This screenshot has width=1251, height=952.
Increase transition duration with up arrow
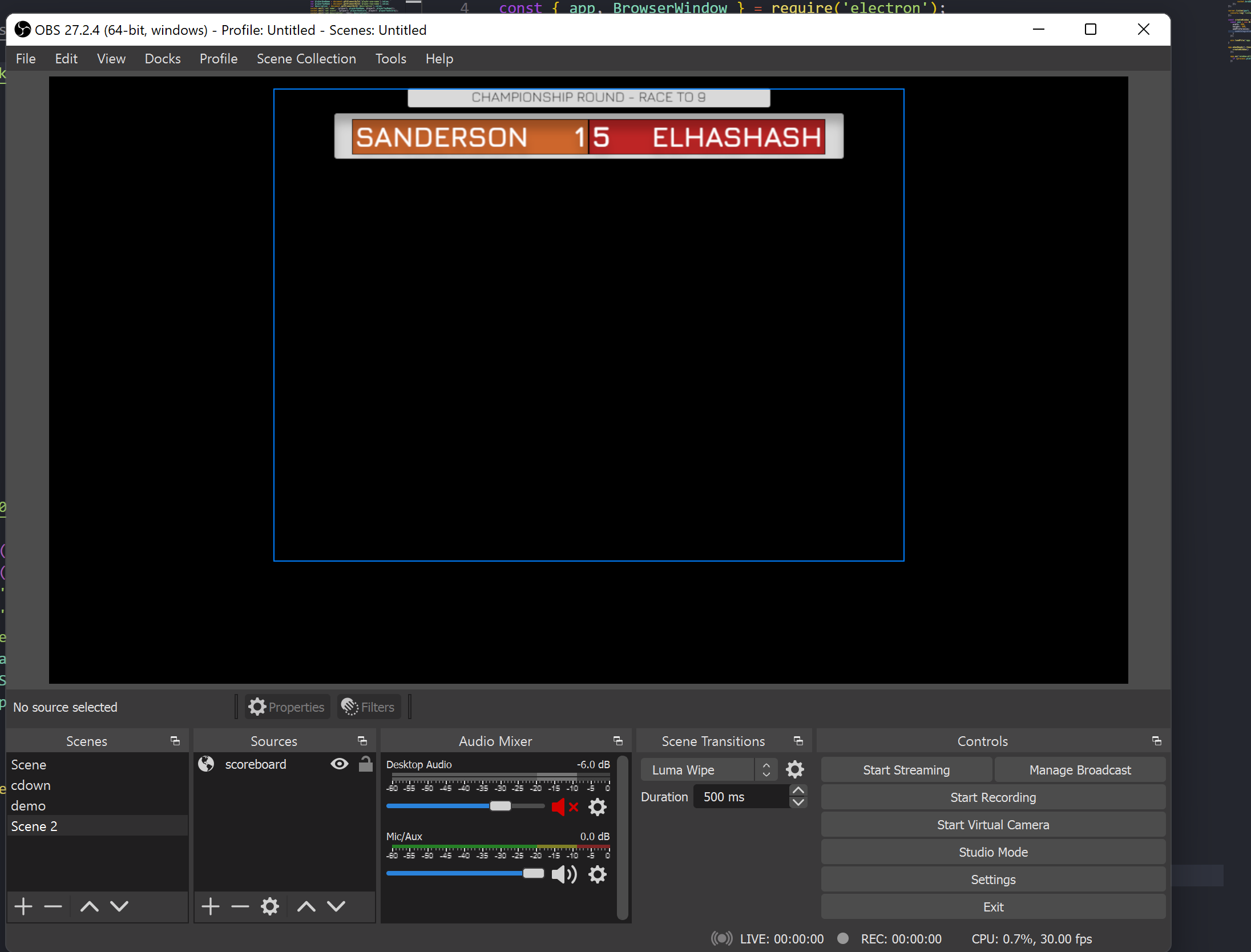pos(798,790)
